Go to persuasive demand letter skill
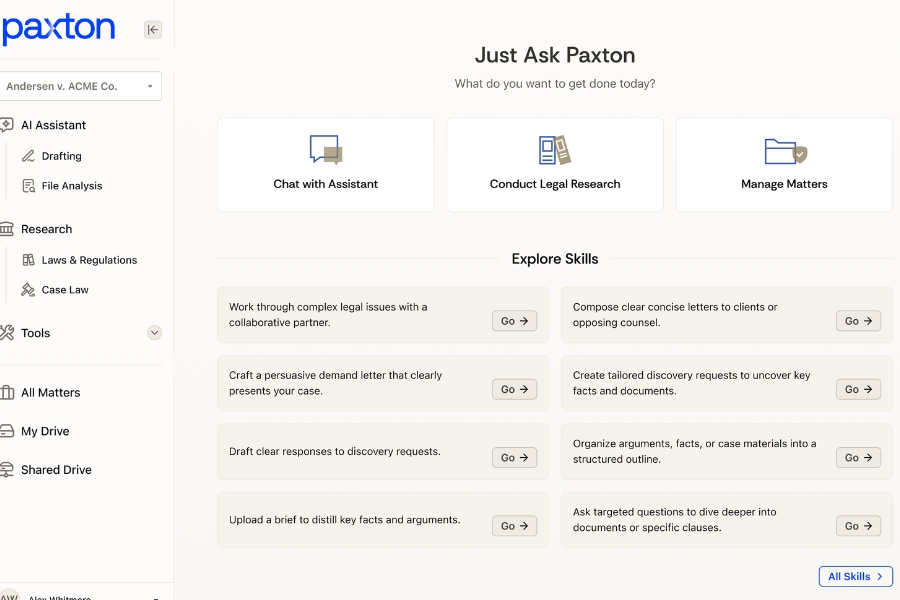 click(x=514, y=389)
